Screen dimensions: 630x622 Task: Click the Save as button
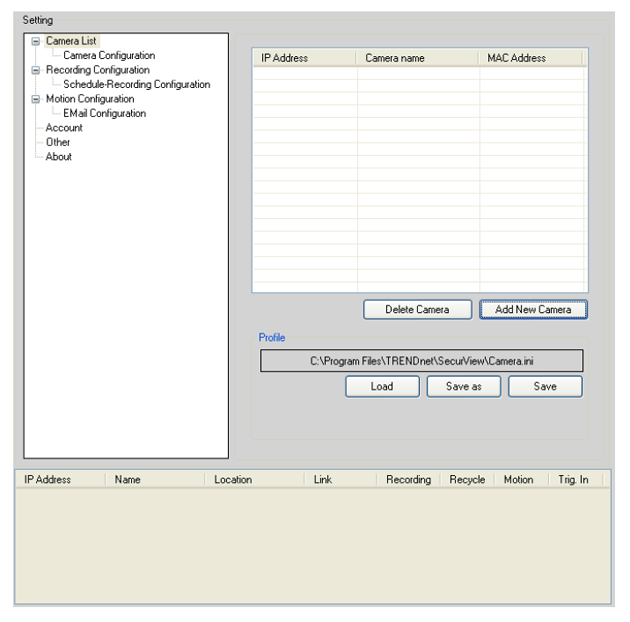tap(463, 387)
